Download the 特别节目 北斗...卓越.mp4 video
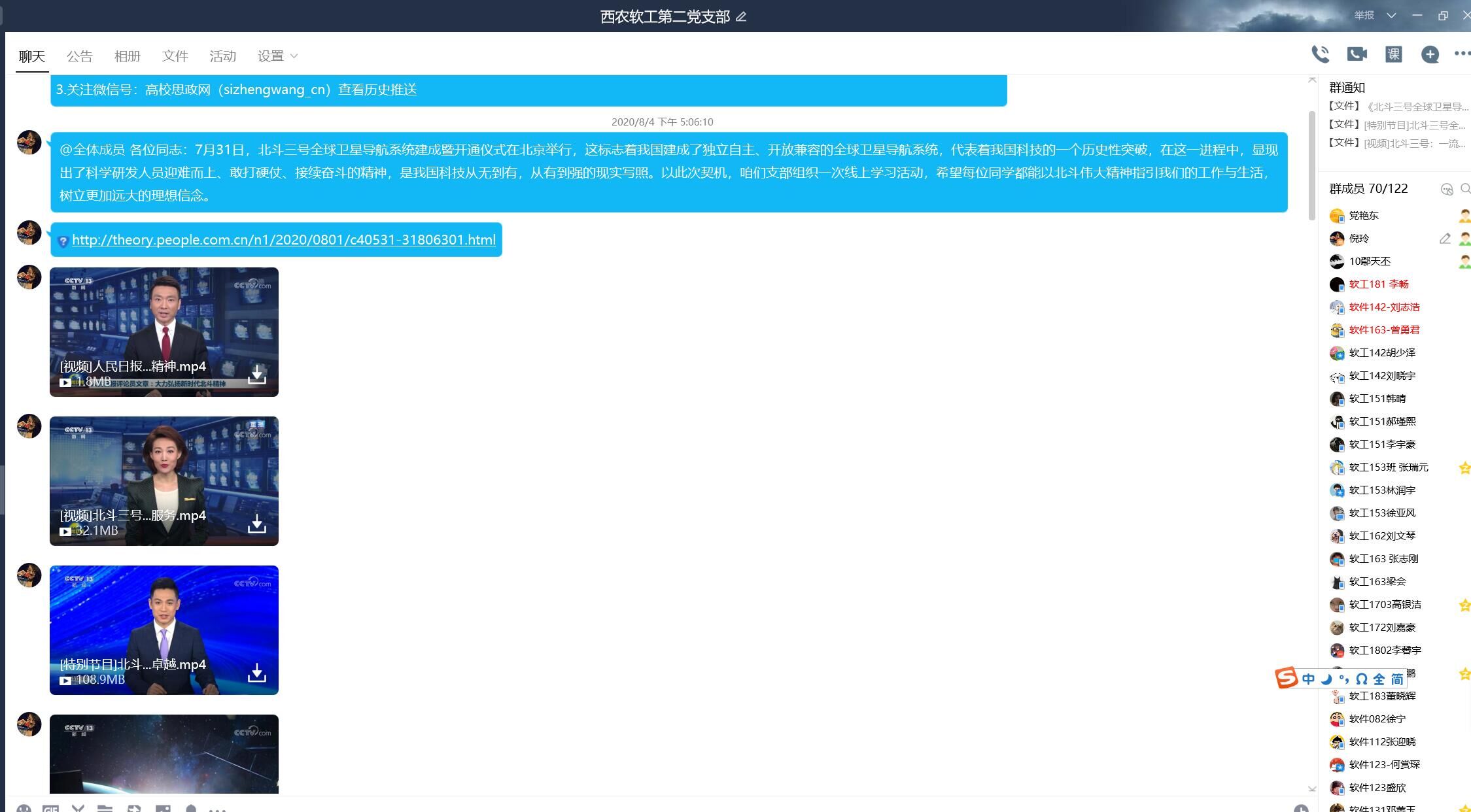1471x812 pixels. click(x=256, y=673)
